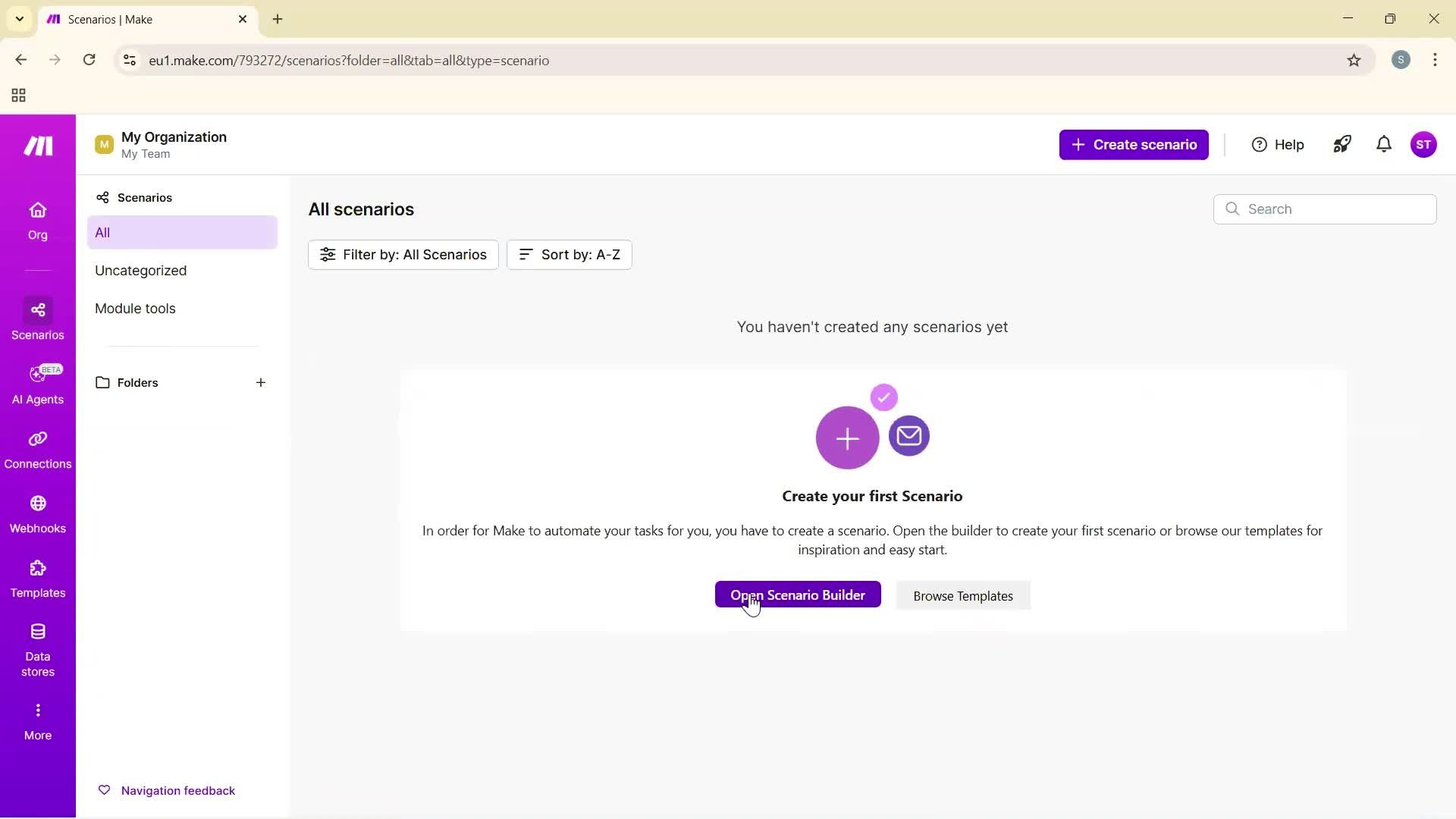
Task: Open the Webhooks section
Action: [x=37, y=514]
